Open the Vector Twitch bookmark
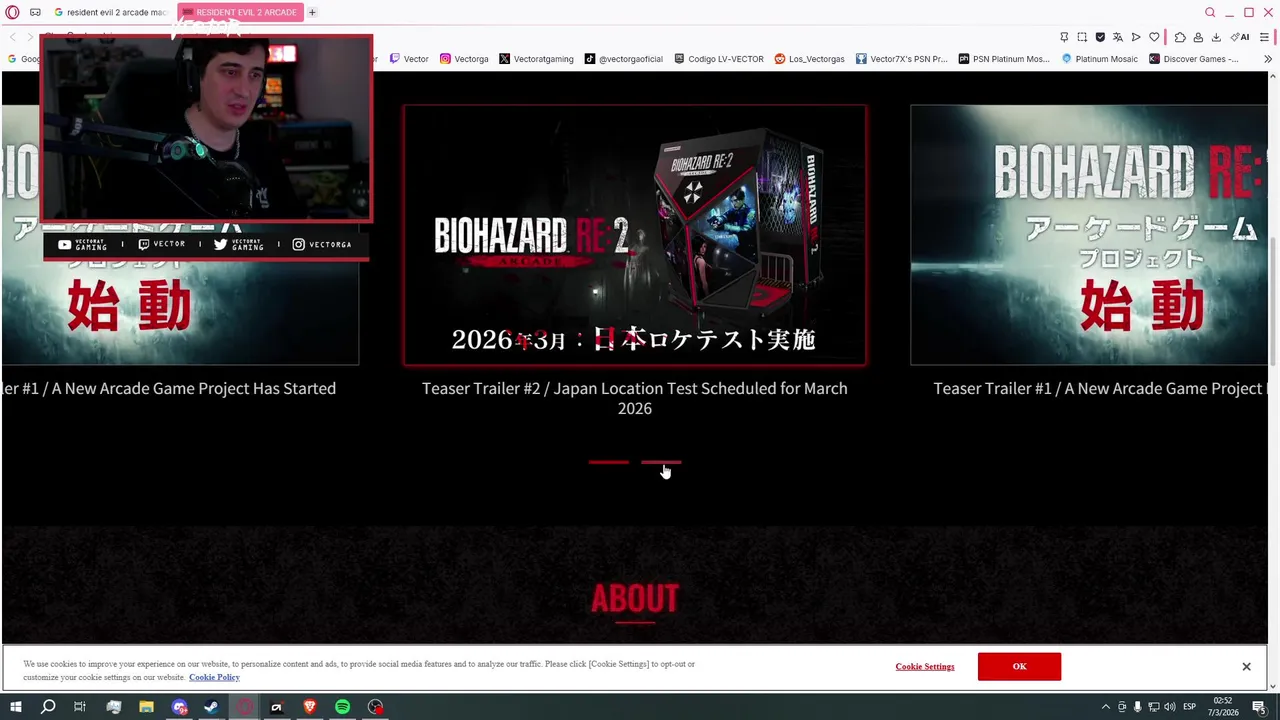Screen dimensions: 1280x720 tap(409, 59)
